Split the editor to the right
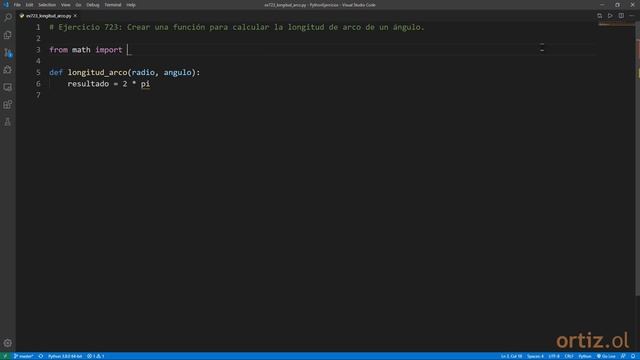The image size is (640, 360). 621,16
